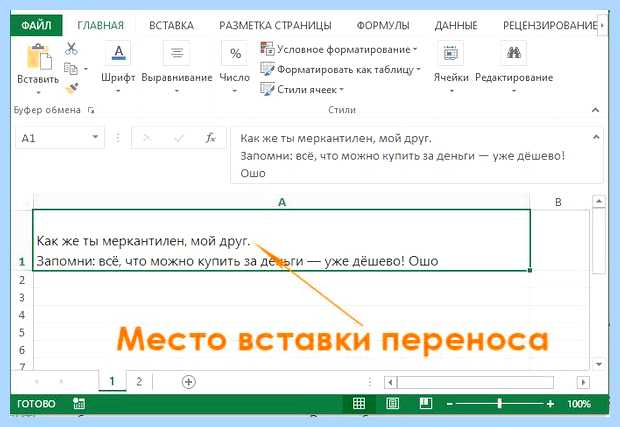
Task: Click the macro recording icon in status bar
Action: 79,403
